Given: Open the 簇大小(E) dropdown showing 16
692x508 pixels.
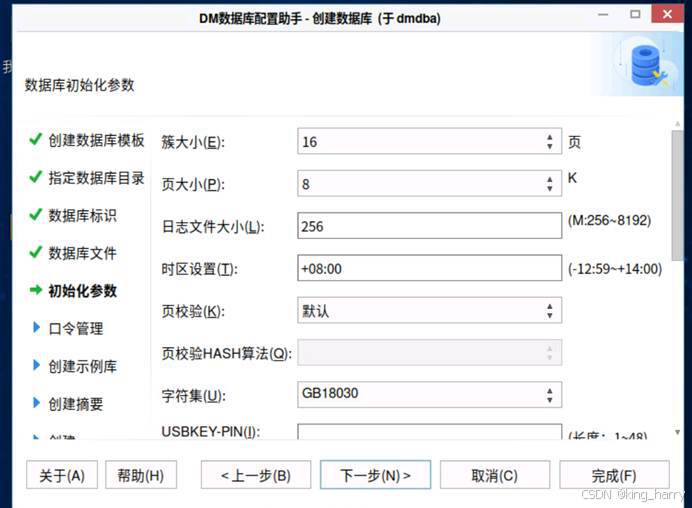Looking at the screenshot, I should [x=429, y=141].
